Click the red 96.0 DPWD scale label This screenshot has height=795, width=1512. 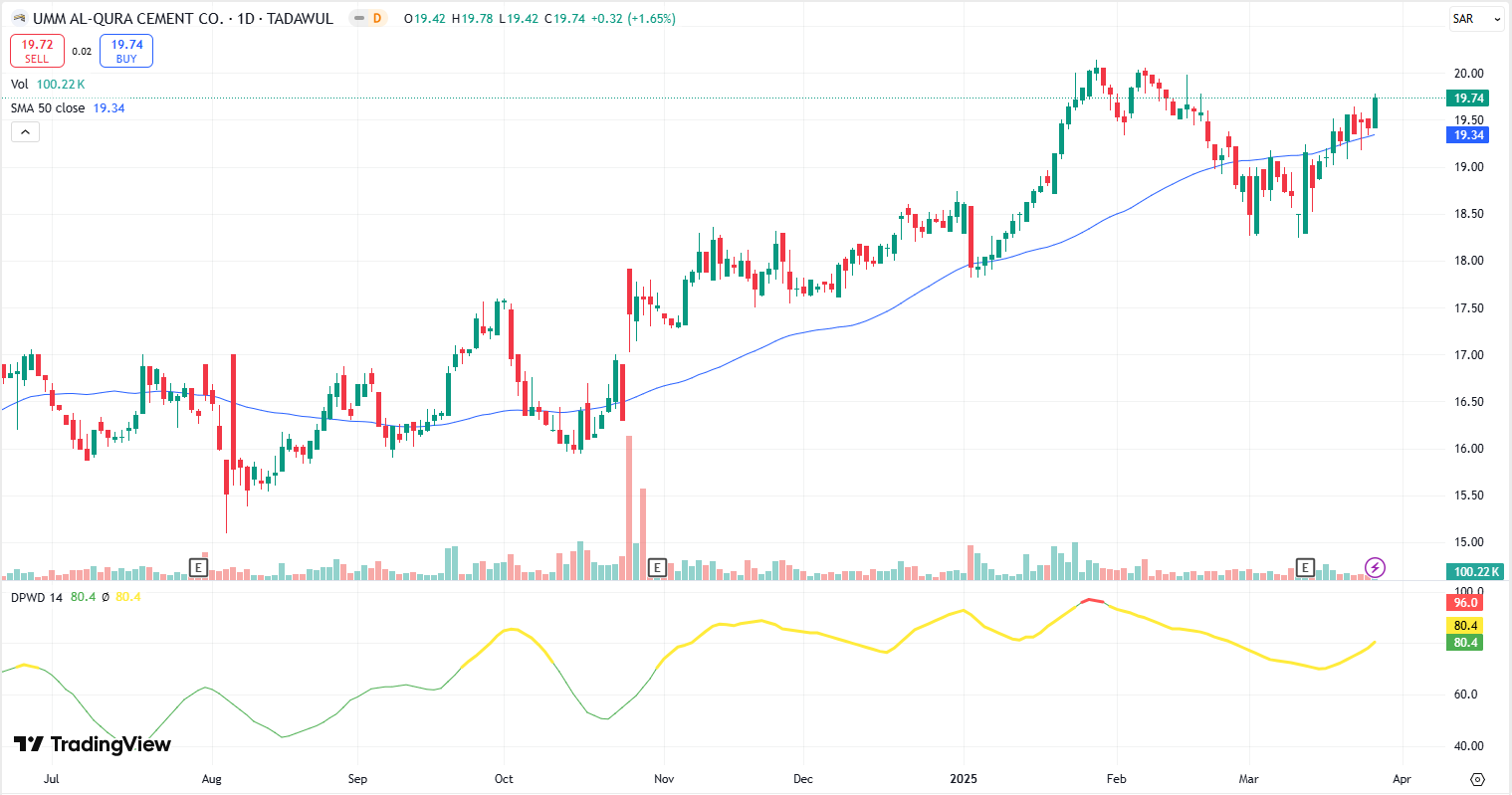(x=1464, y=603)
